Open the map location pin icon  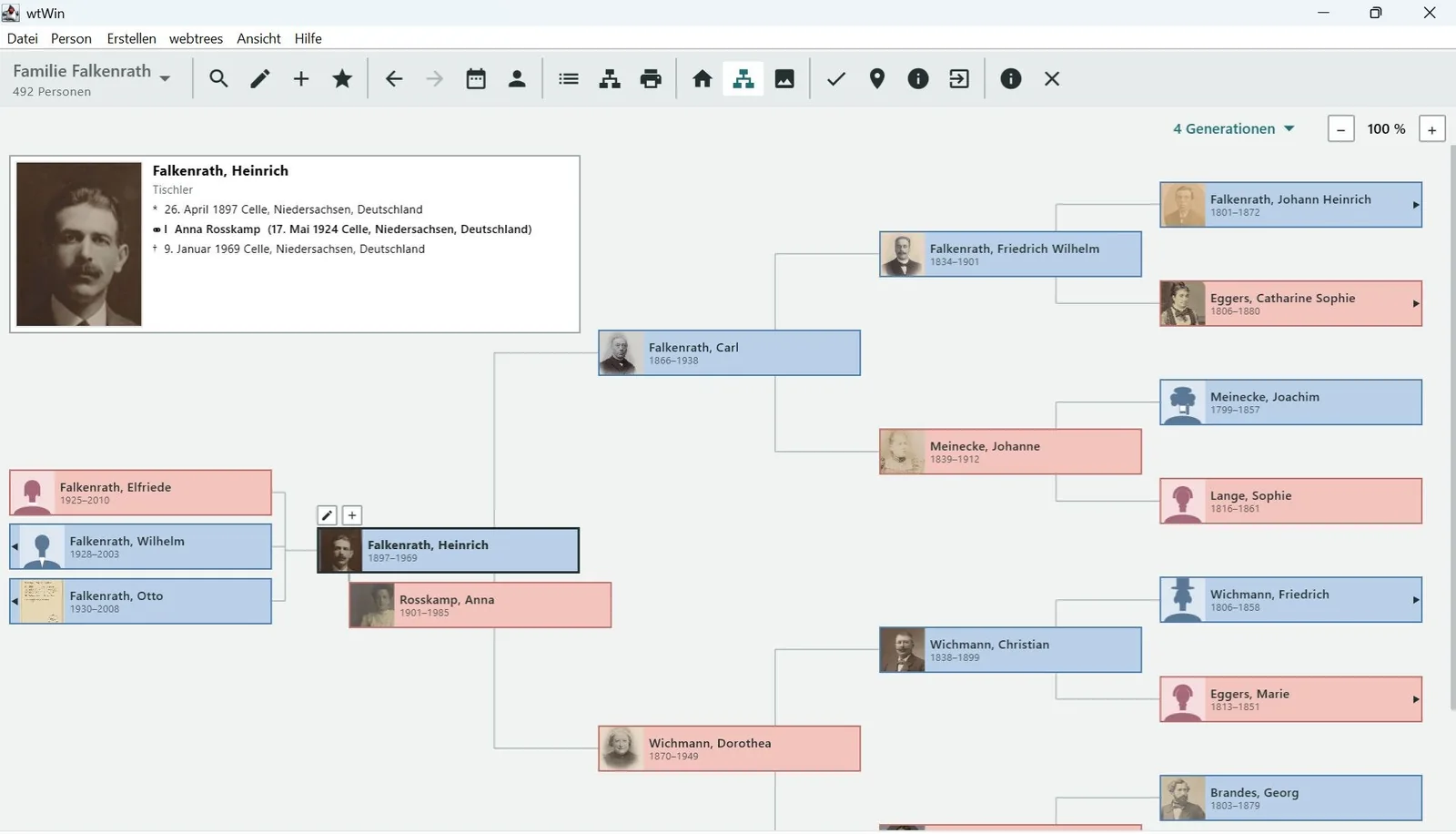pos(877,79)
